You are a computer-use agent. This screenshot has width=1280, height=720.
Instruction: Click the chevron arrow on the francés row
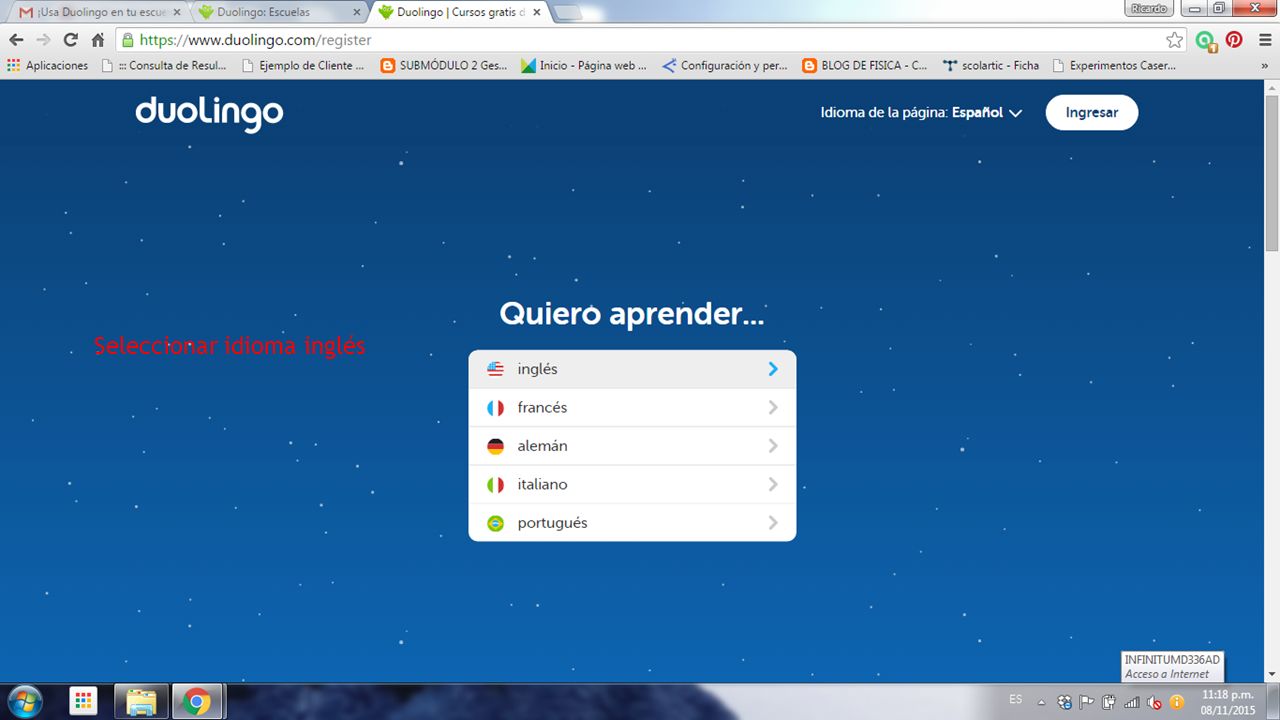tap(773, 408)
